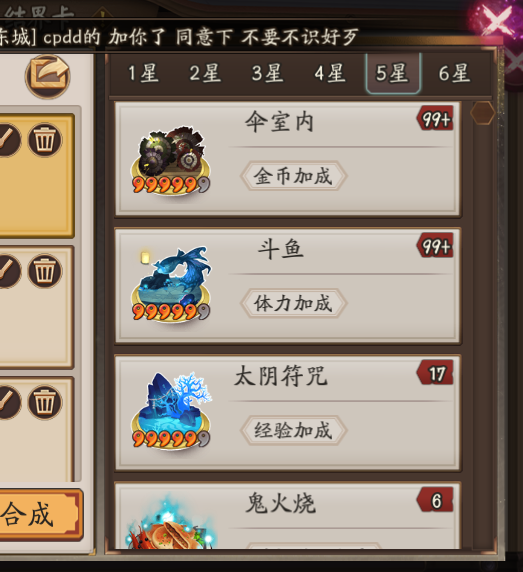Image resolution: width=523 pixels, height=572 pixels.
Task: Click the 经验加成 tag on 太阴符咒
Action: (294, 430)
